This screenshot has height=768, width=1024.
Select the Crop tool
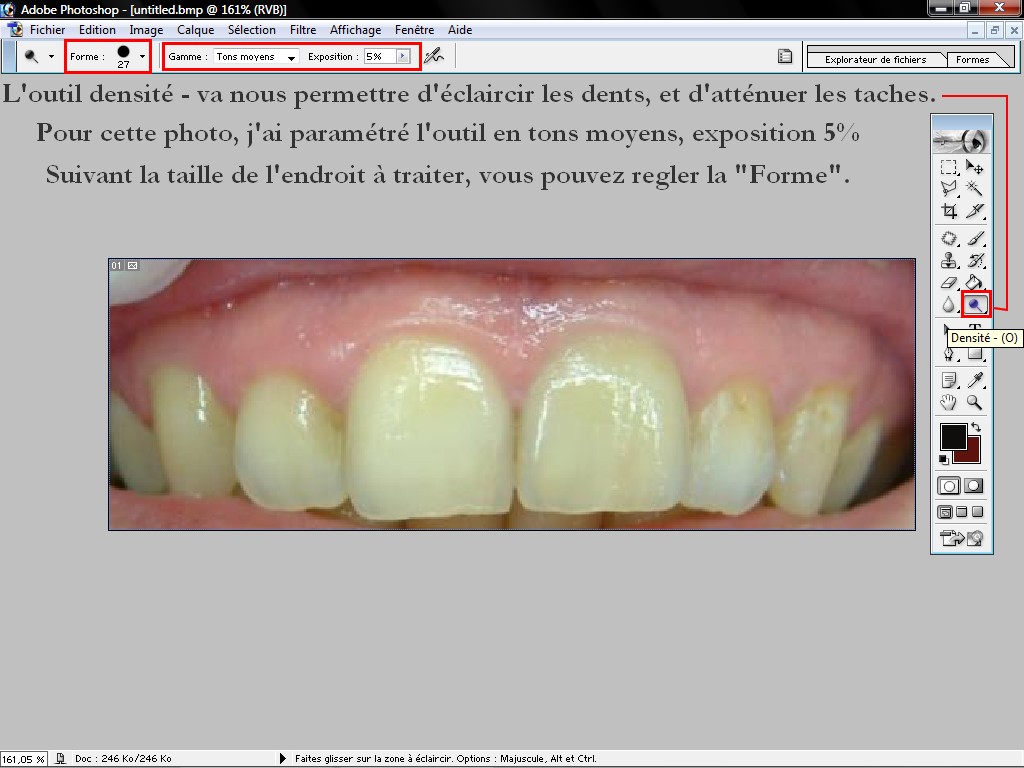click(x=949, y=210)
